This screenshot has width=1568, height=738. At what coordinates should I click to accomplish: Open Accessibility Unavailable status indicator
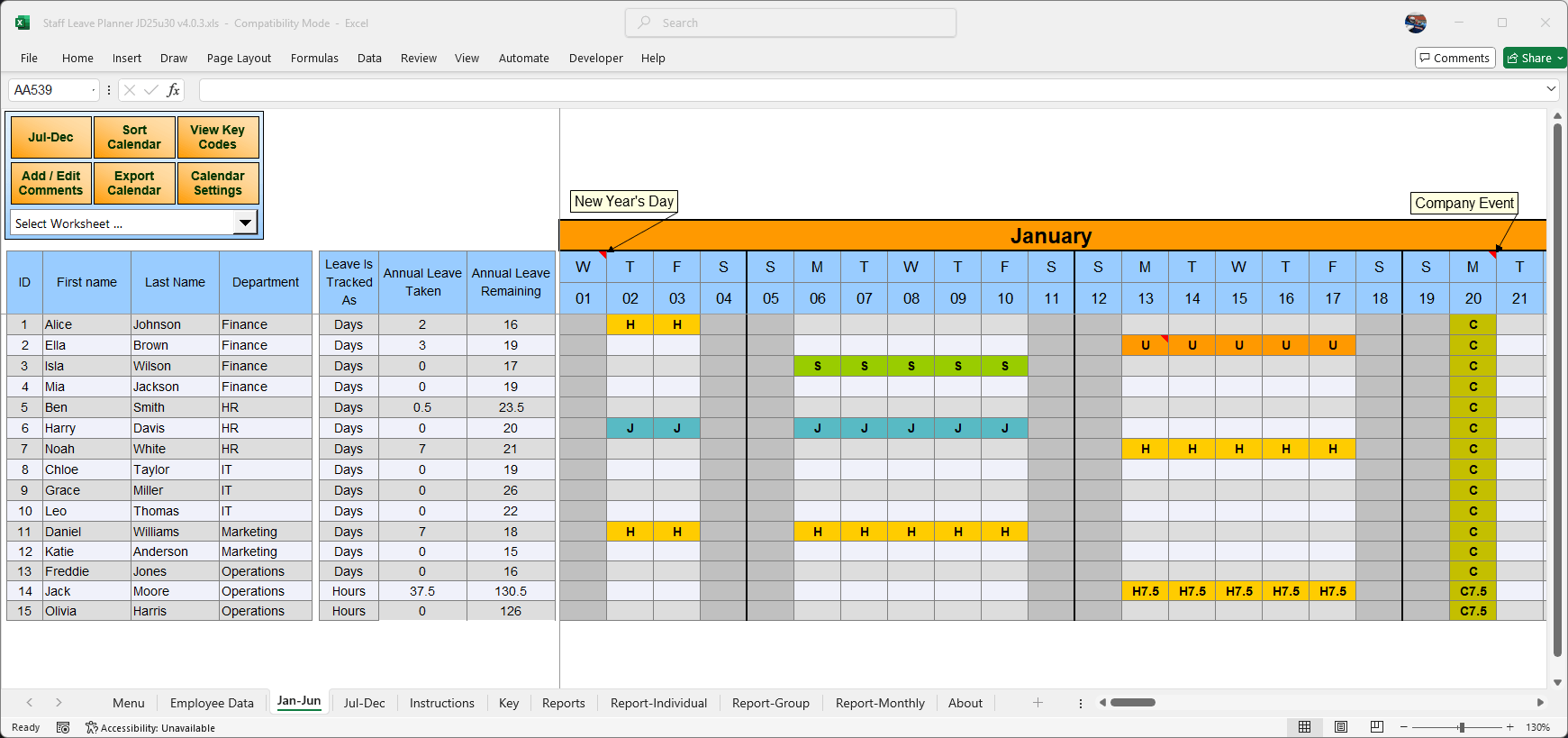[x=150, y=727]
